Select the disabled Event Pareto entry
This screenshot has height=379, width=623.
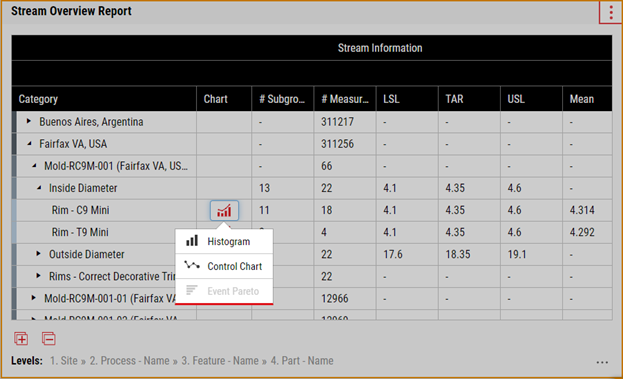click(x=224, y=291)
